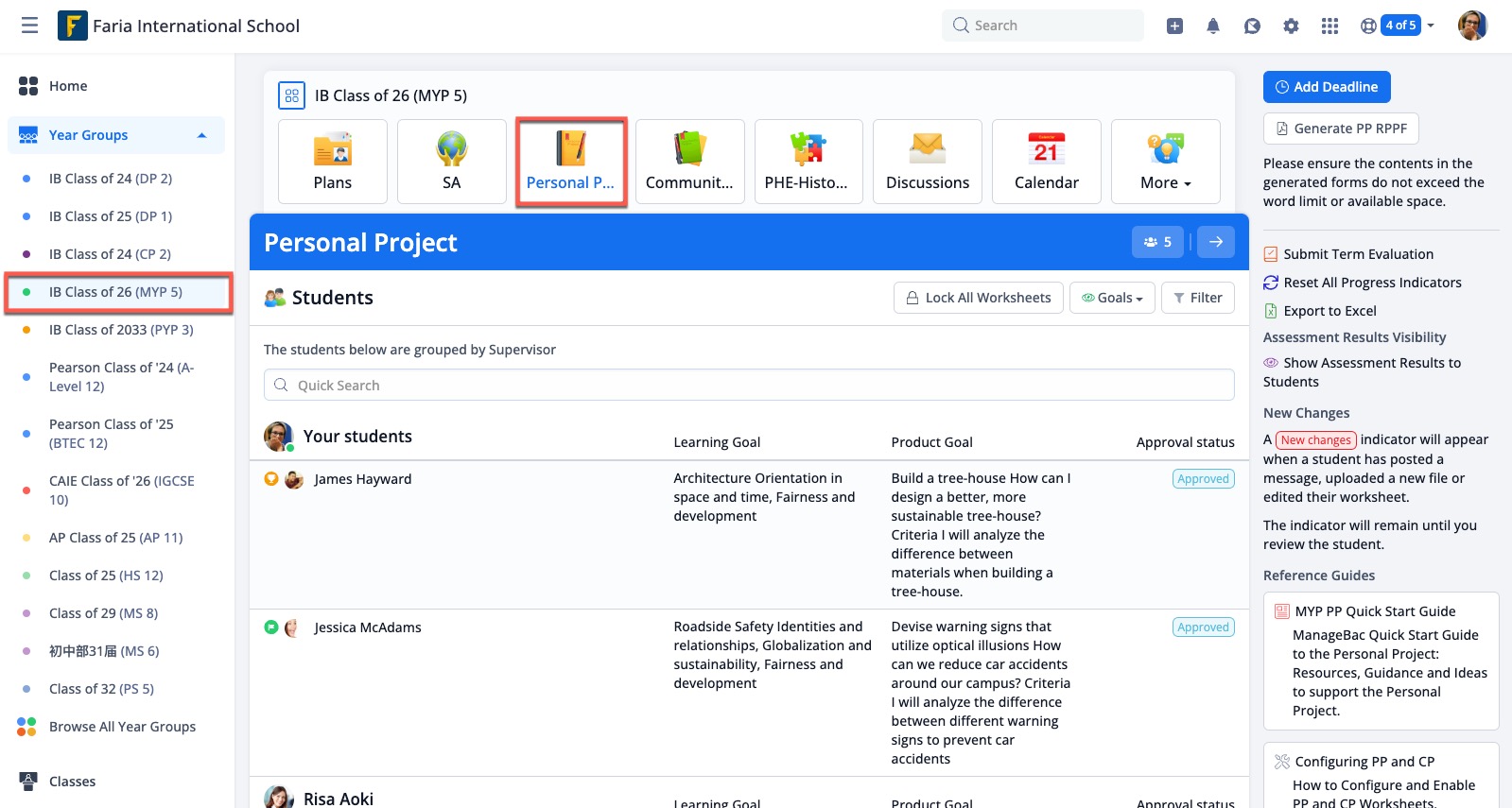Open Class of 29 (MS 8)
This screenshot has height=808, width=1512.
click(103, 613)
